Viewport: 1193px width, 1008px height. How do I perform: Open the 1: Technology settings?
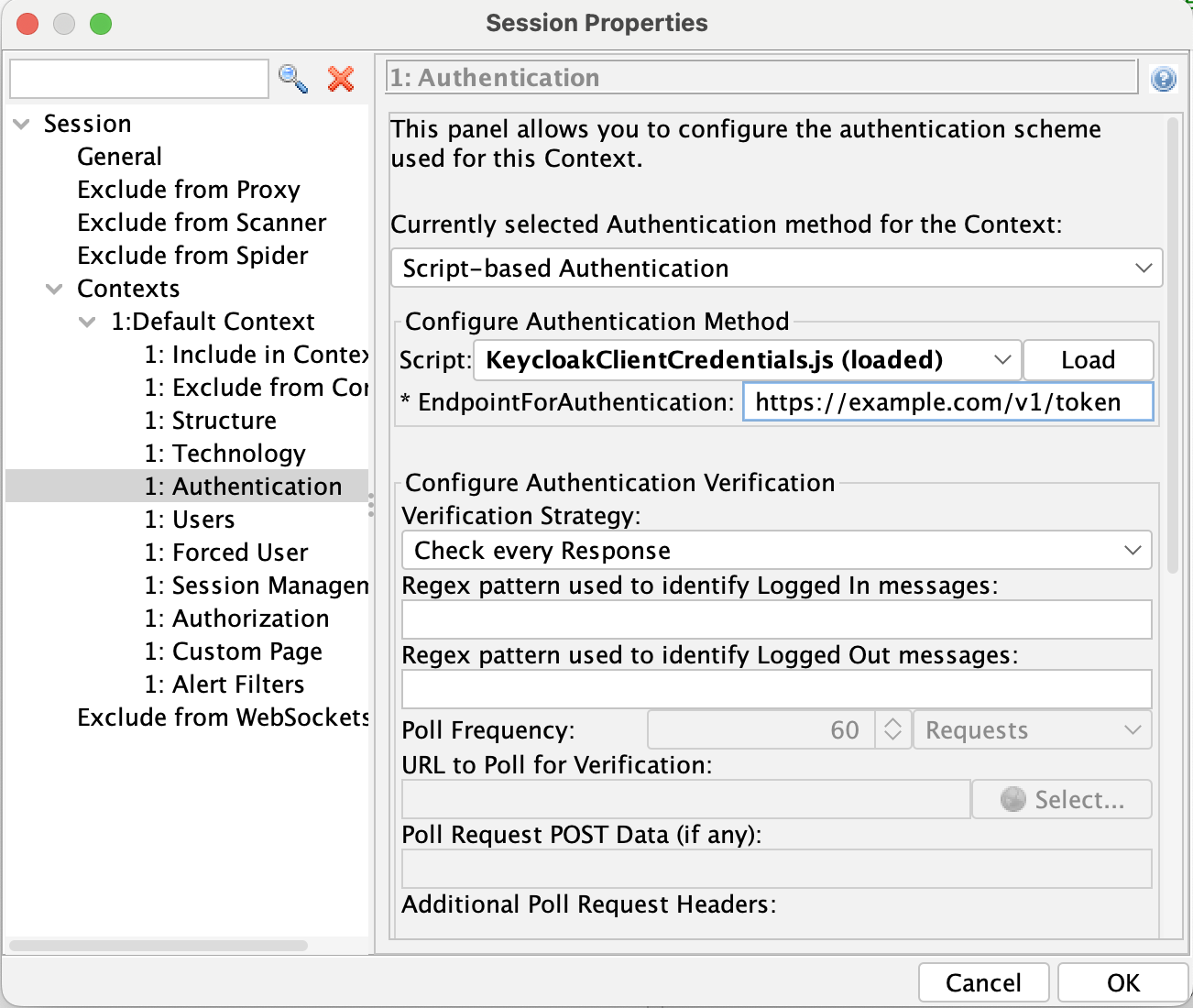[225, 453]
